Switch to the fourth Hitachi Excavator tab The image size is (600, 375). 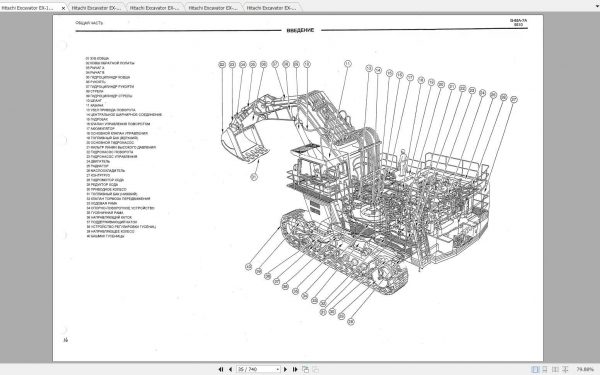(x=213, y=8)
